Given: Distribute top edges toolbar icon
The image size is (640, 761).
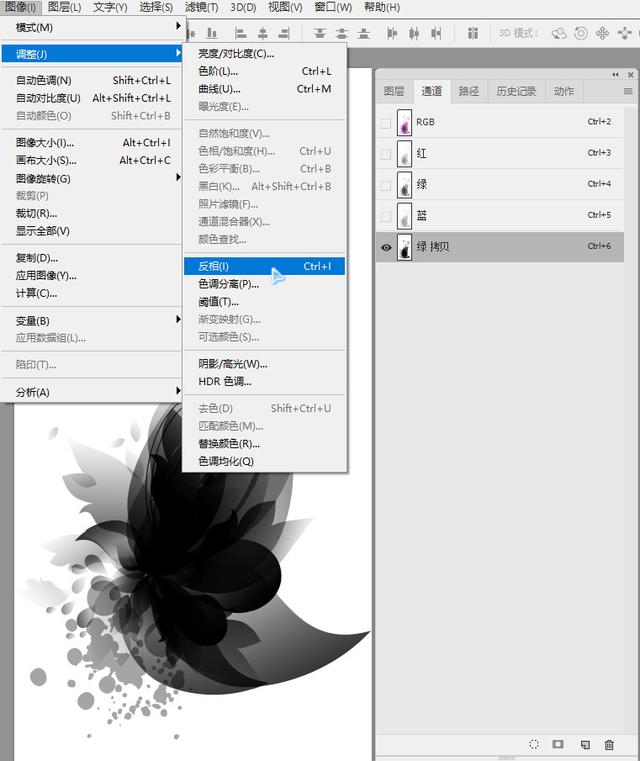Looking at the screenshot, I should click(319, 33).
